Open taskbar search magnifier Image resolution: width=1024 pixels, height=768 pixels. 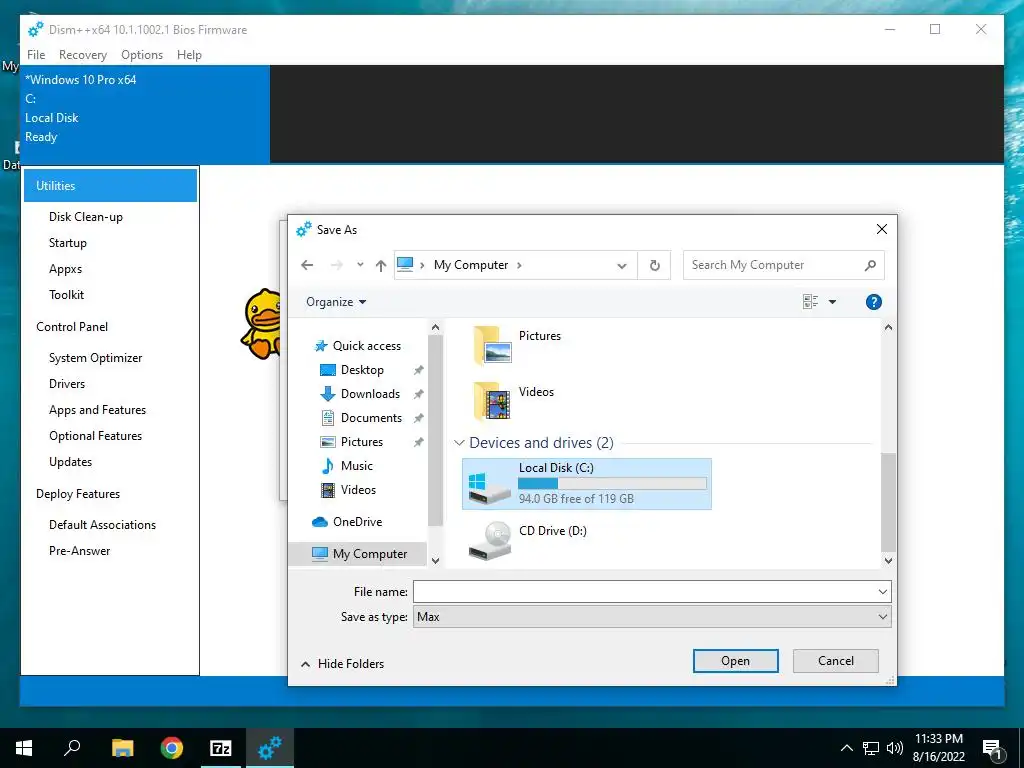(x=72, y=748)
